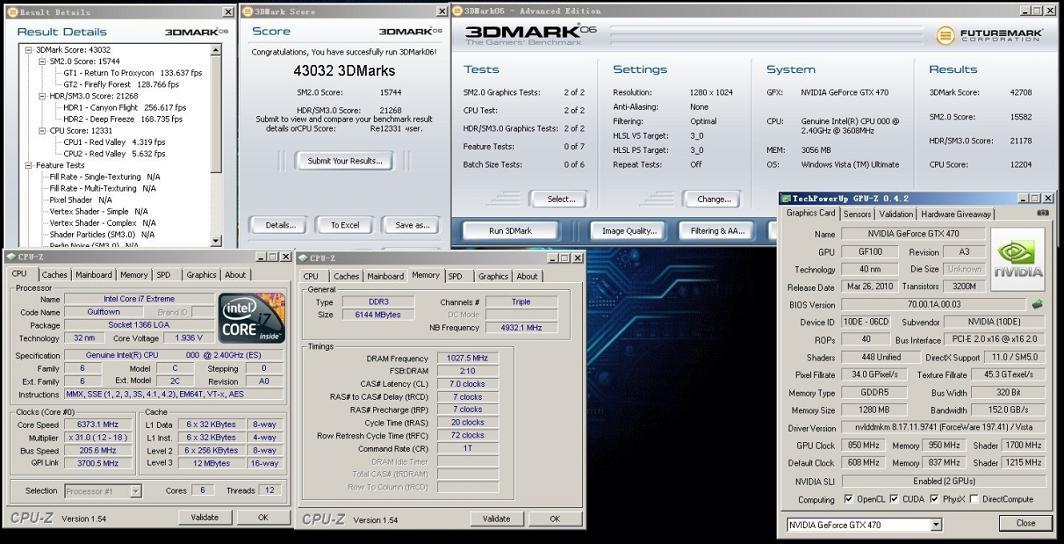Click the Instructions field in CPU-Z
The height and width of the screenshot is (544, 1064).
pyautogui.click(x=175, y=394)
